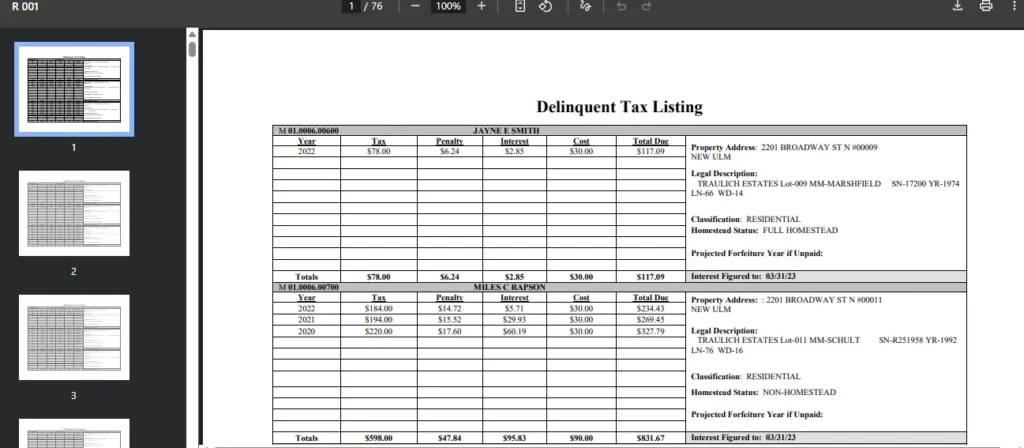This screenshot has width=1024, height=448.
Task: Click the 100% zoom level field
Action: point(448,6)
